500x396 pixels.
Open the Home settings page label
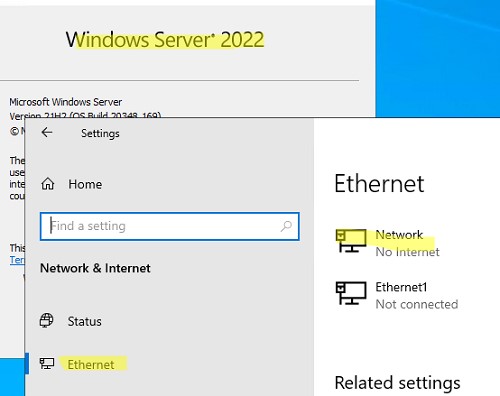pyautogui.click(x=85, y=184)
